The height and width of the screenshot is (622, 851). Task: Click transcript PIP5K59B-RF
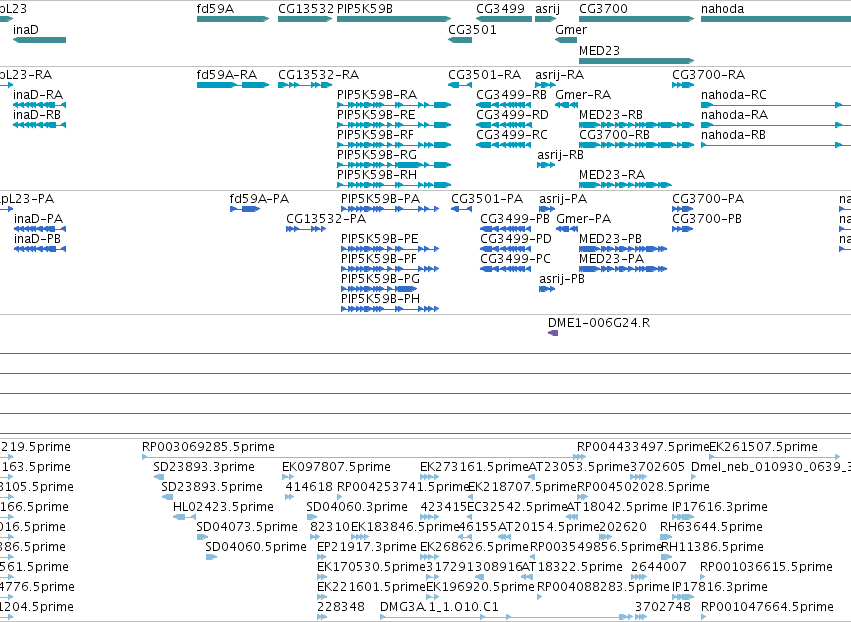(x=394, y=145)
